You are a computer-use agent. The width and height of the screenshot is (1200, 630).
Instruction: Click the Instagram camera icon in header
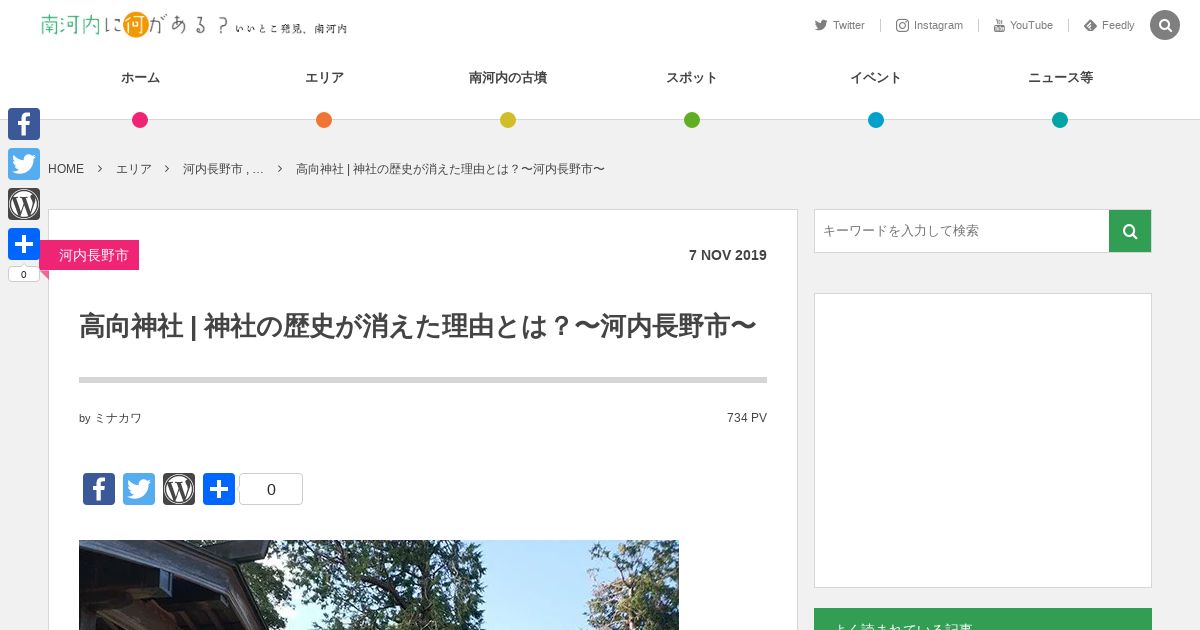[x=902, y=25]
